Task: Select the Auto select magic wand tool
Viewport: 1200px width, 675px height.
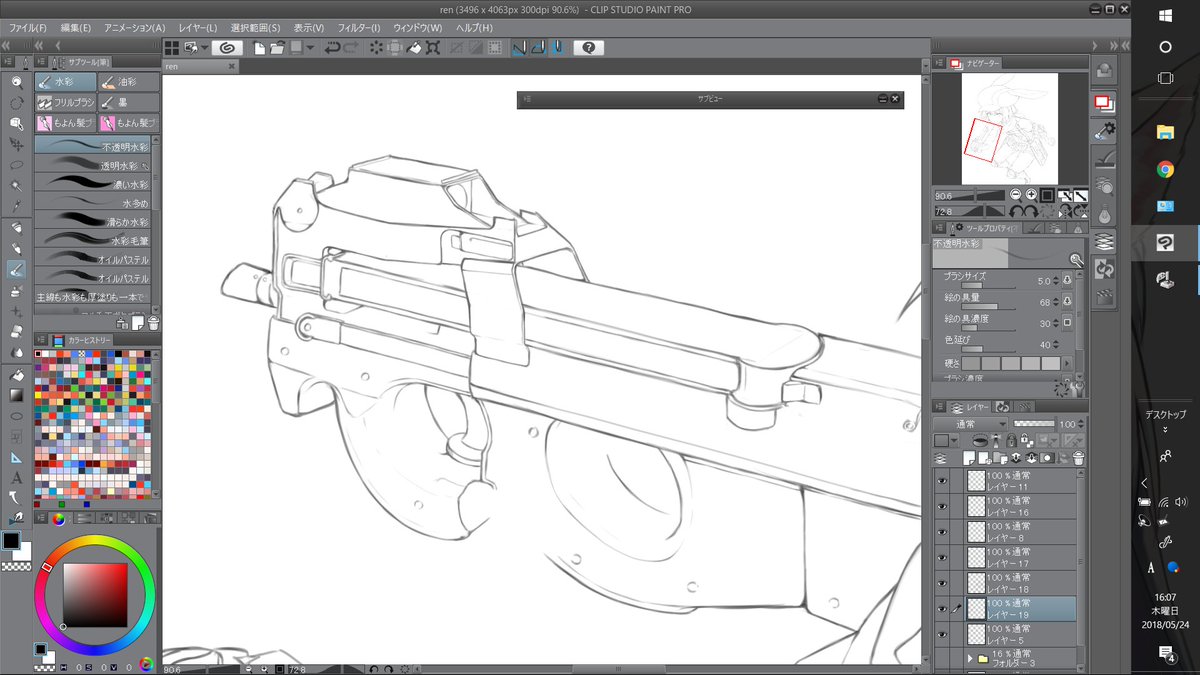Action: (16, 186)
